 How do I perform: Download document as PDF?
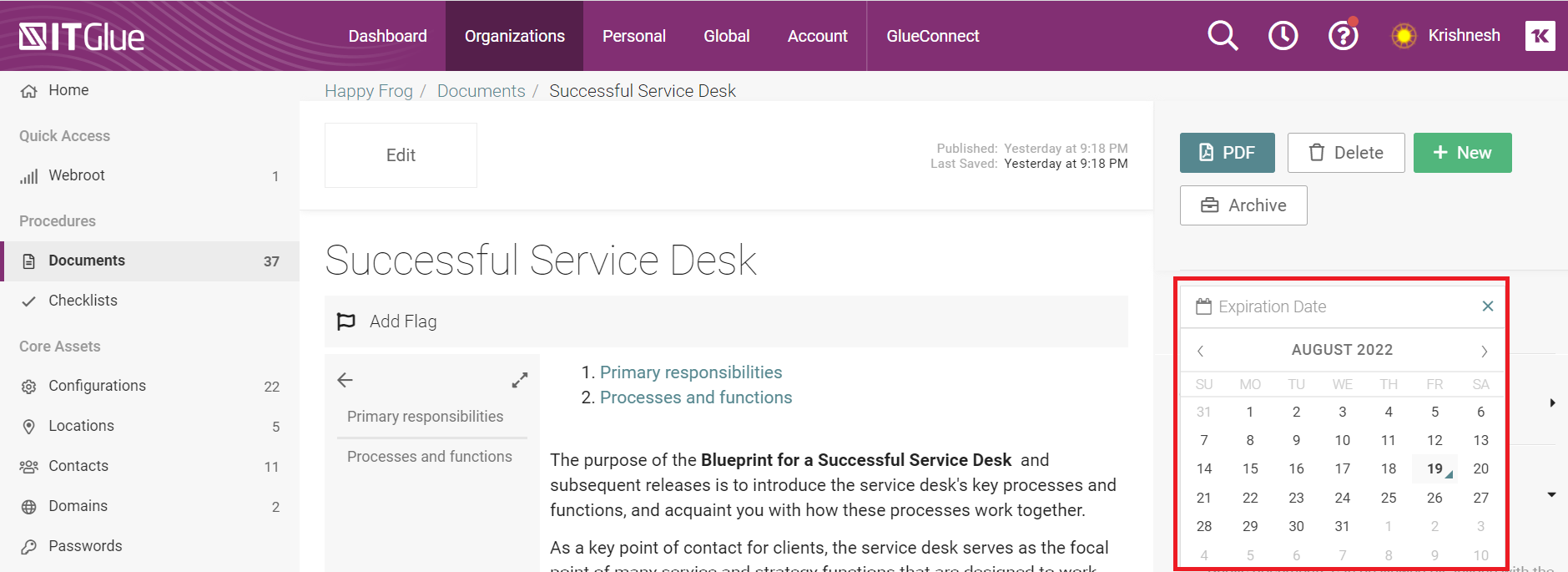[x=1228, y=153]
